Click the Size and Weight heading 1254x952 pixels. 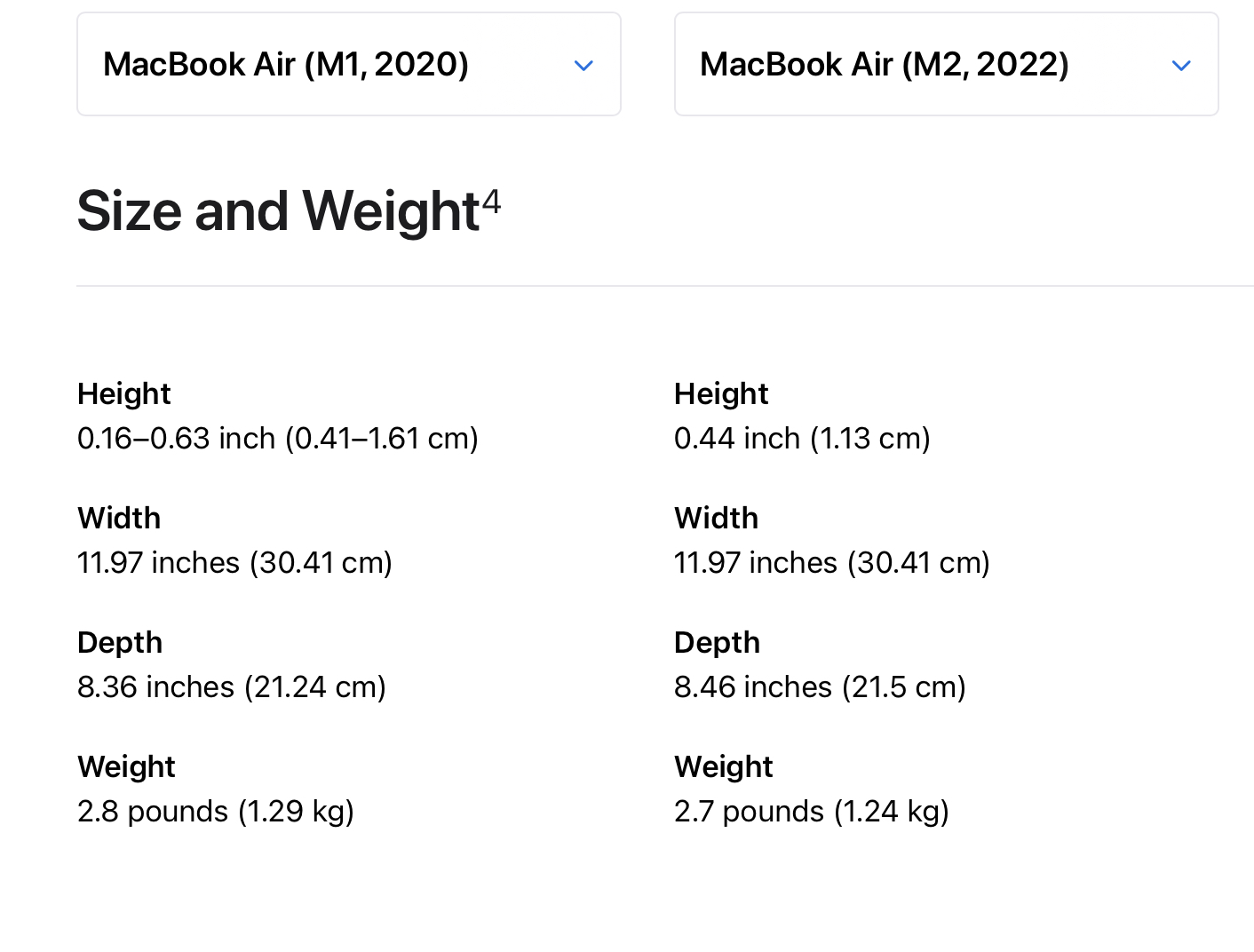279,211
